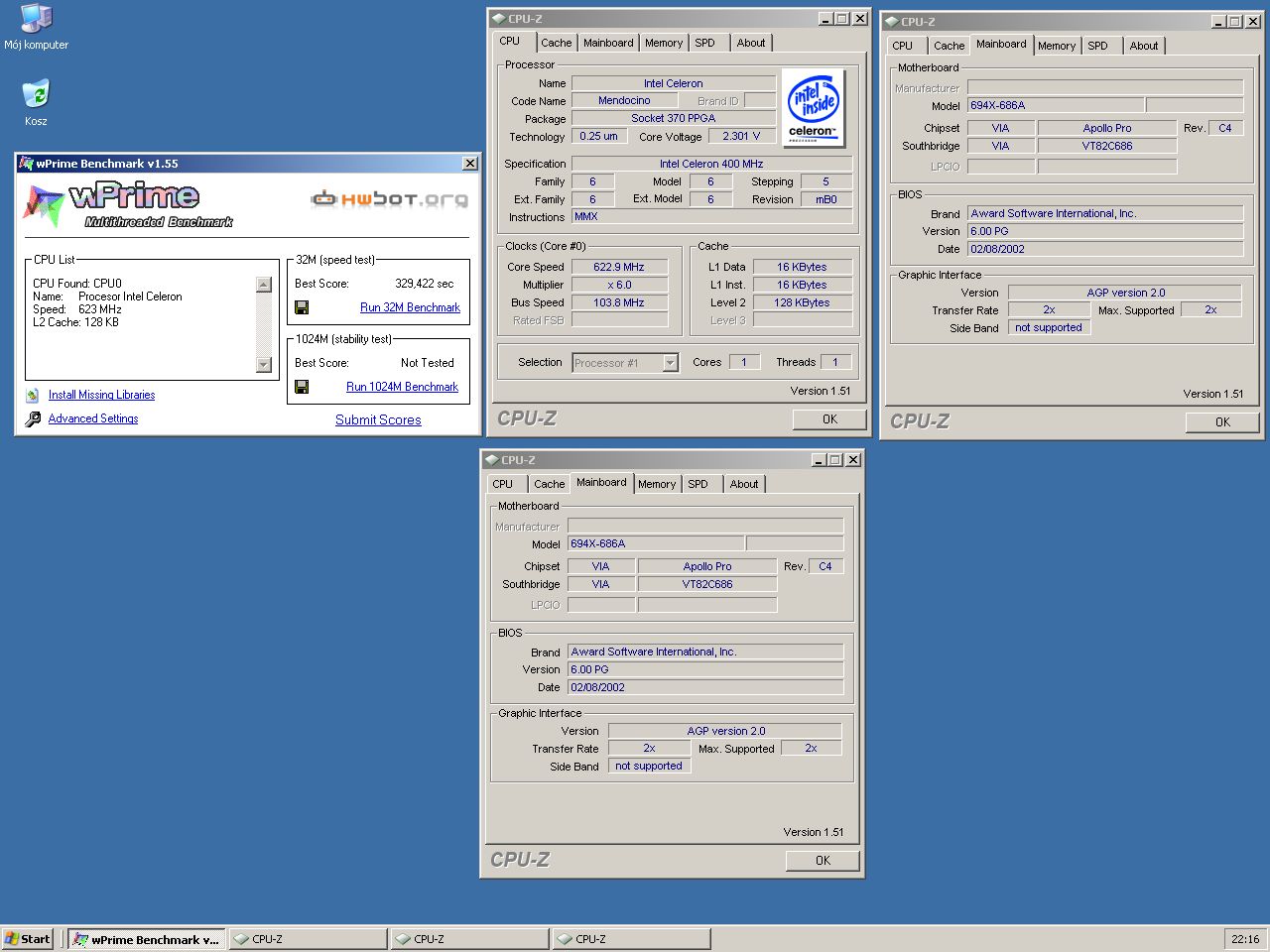Click the Start button on taskbar
1270x952 pixels.
click(x=28, y=939)
